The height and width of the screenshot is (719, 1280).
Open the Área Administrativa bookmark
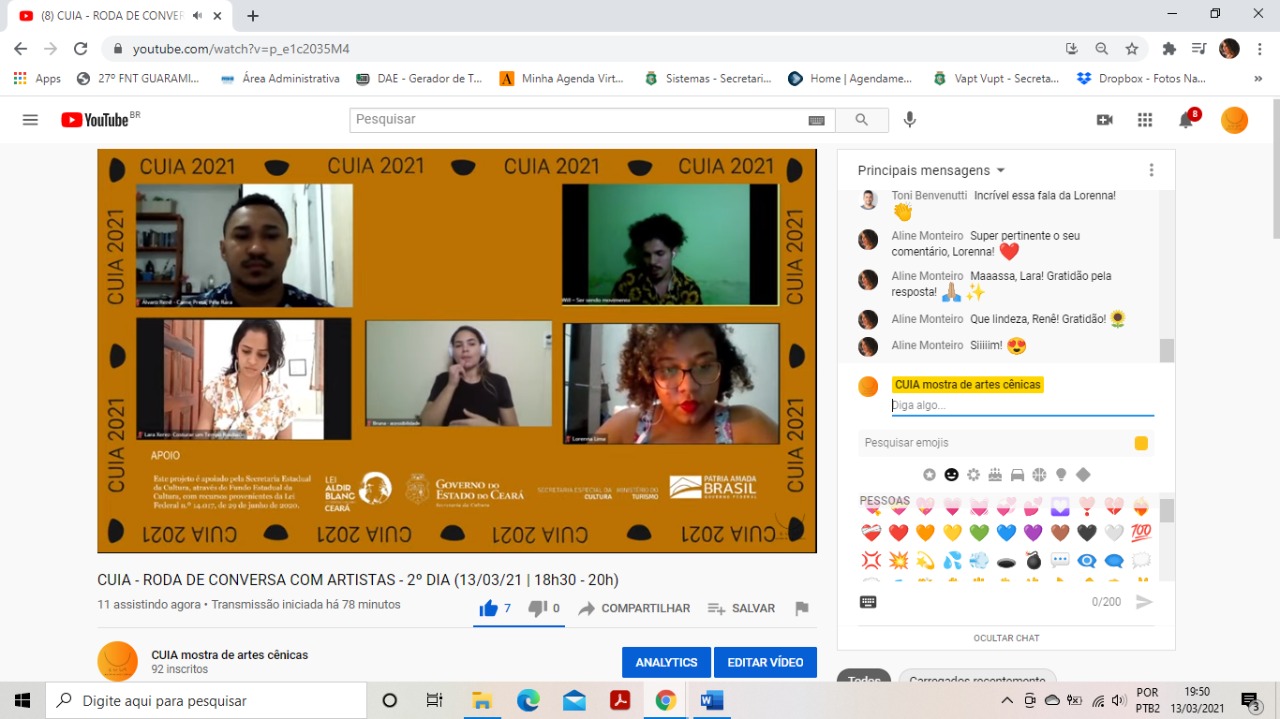coord(280,78)
